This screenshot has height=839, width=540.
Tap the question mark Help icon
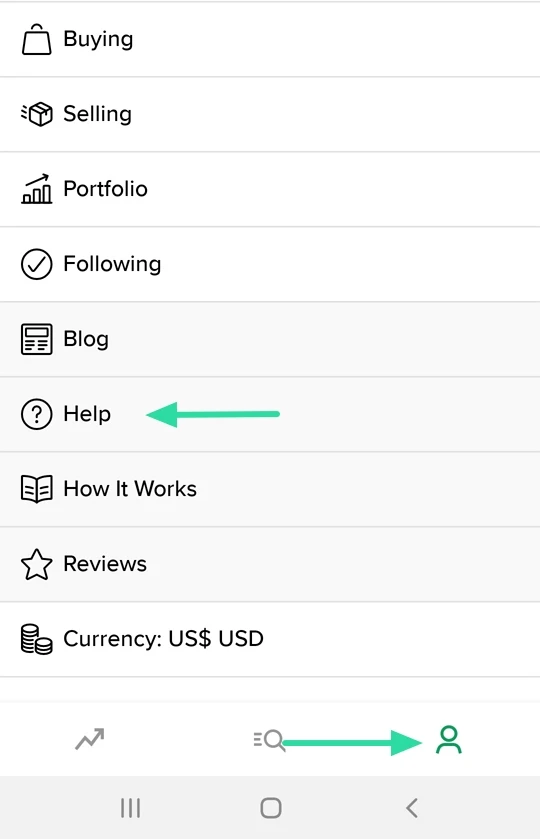click(36, 414)
